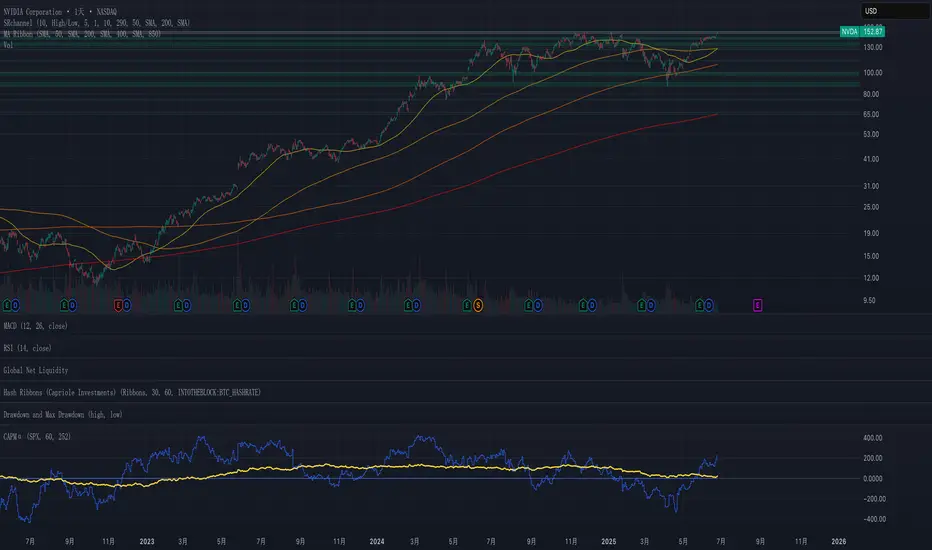Click the February 2025 dividend D marker
This screenshot has width=932, height=550.
(x=651, y=306)
